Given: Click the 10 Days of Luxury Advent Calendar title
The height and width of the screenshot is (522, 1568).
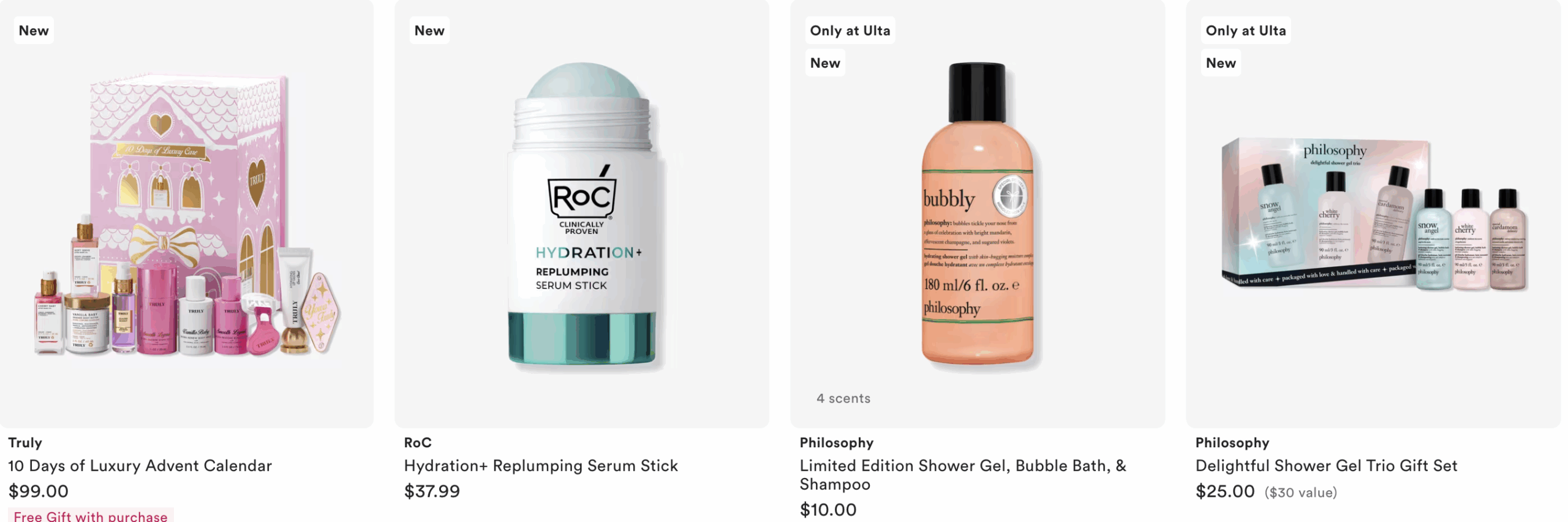Looking at the screenshot, I should 140,466.
